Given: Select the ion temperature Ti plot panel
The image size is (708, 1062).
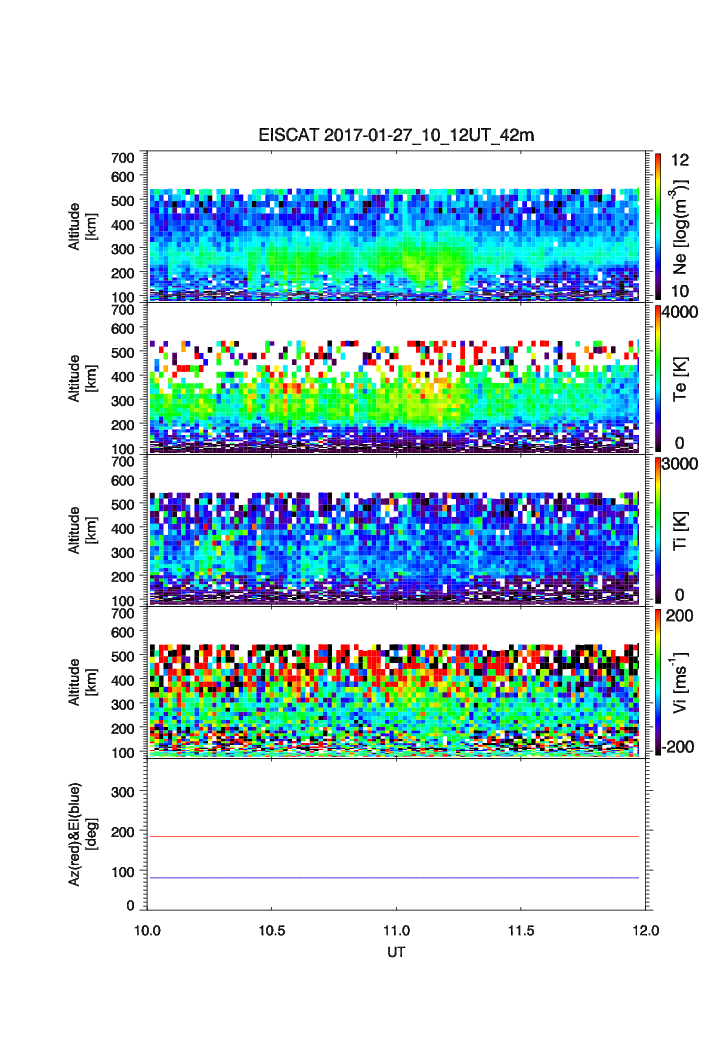Looking at the screenshot, I should pyautogui.click(x=395, y=531).
